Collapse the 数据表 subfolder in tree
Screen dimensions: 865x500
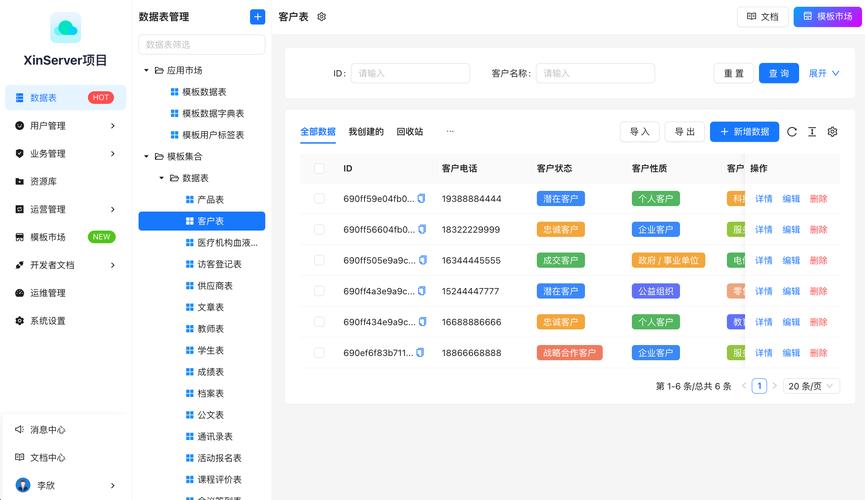[162, 178]
